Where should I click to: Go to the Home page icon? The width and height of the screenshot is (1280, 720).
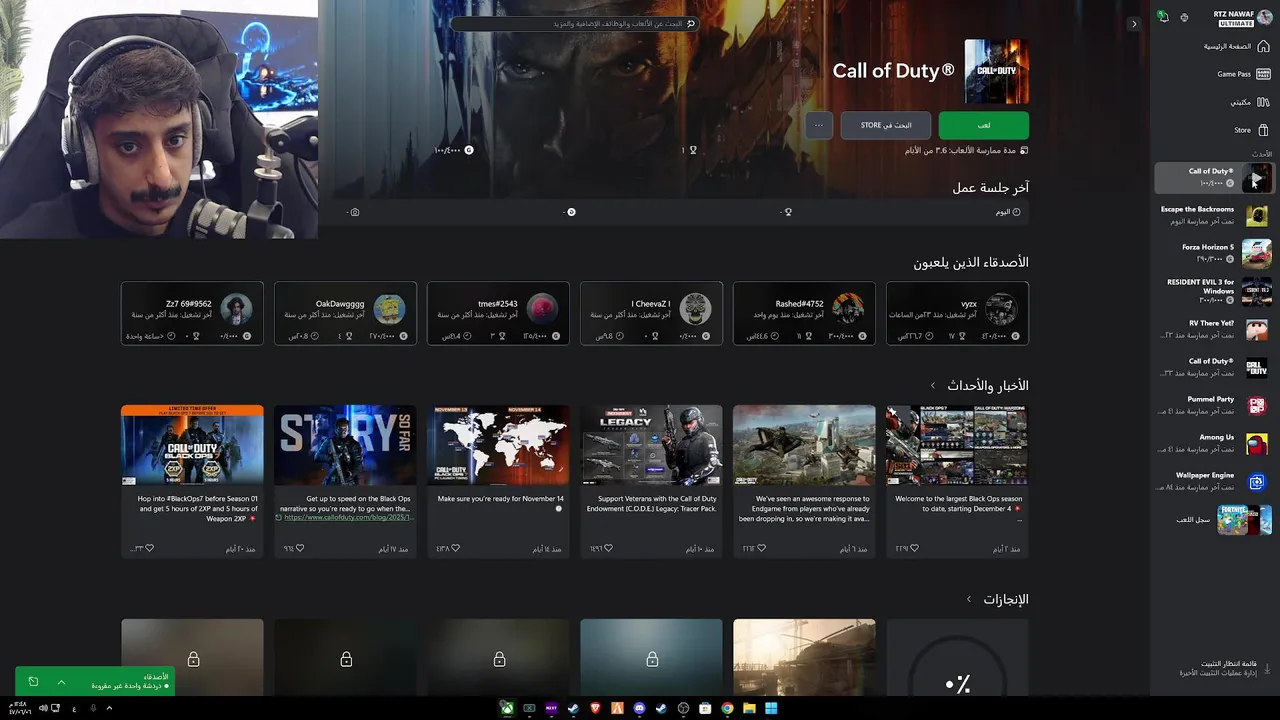click(1263, 46)
